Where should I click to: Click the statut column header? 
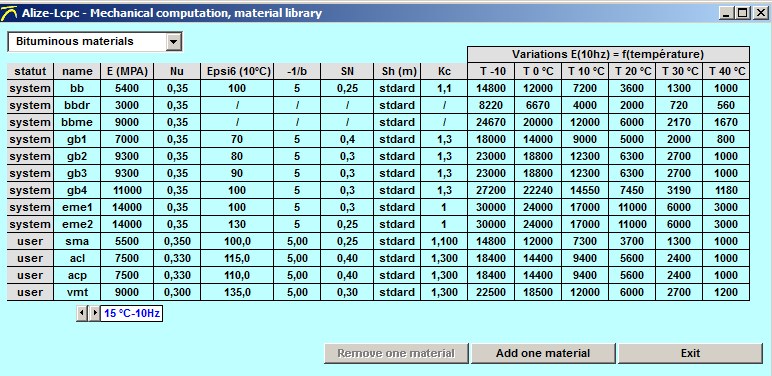[30, 71]
